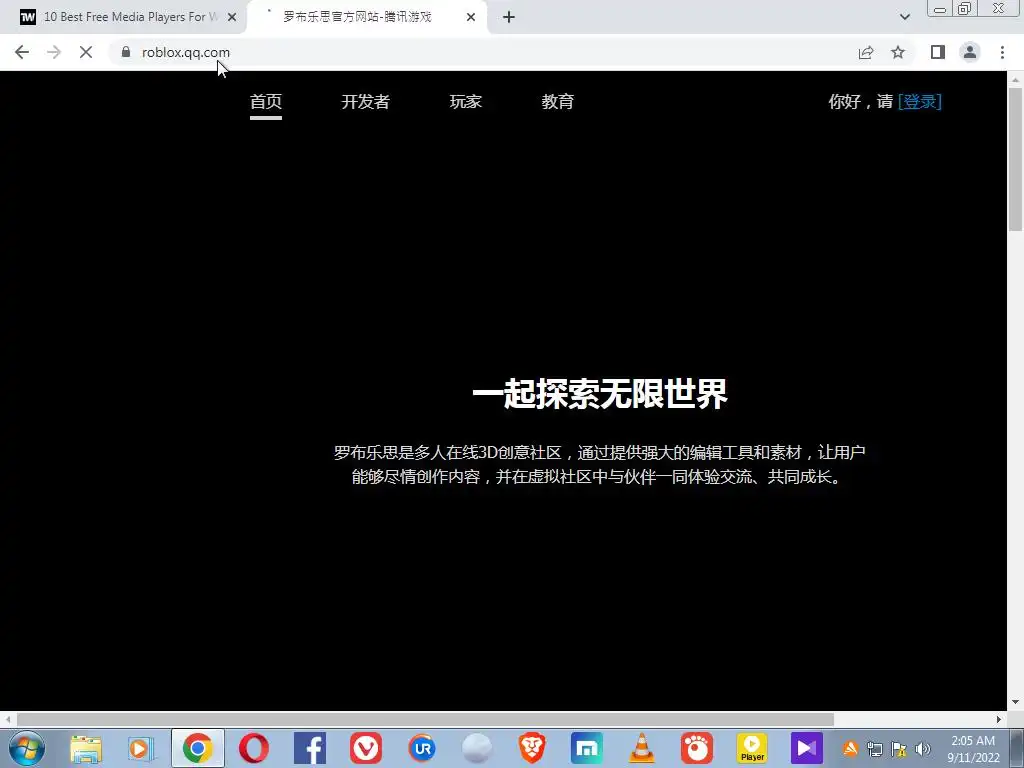Expand the tab search chevron
The width and height of the screenshot is (1024, 768).
904,17
